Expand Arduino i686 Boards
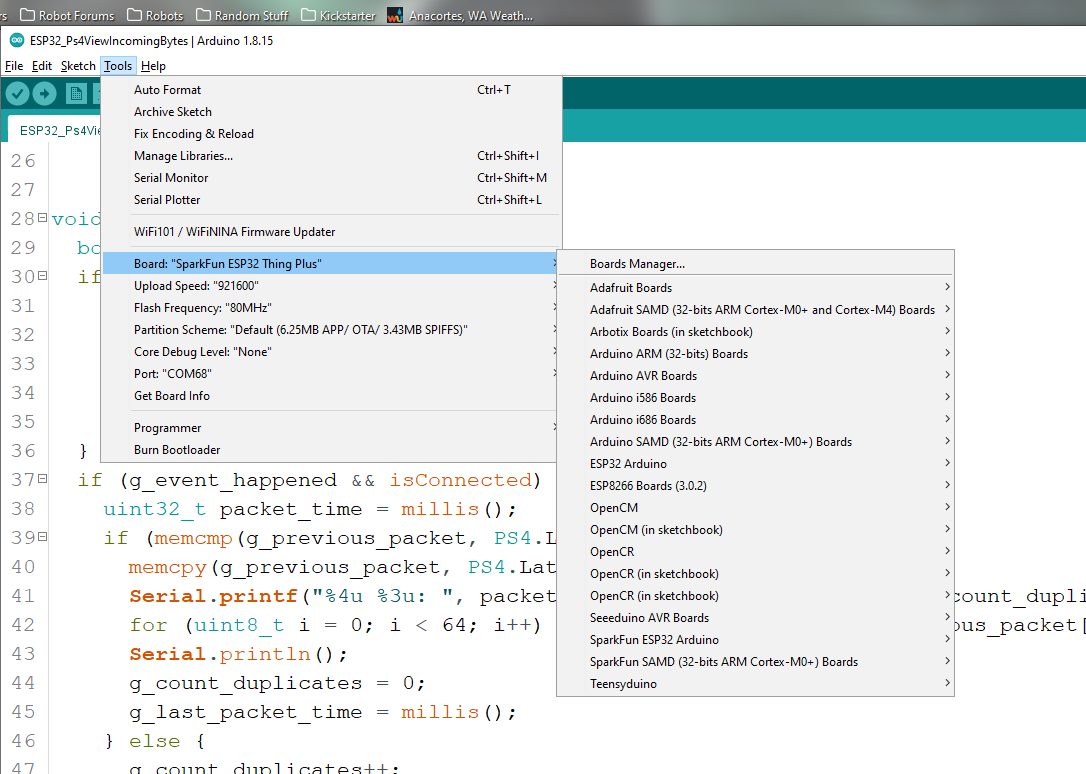This screenshot has width=1086, height=774. tap(756, 420)
